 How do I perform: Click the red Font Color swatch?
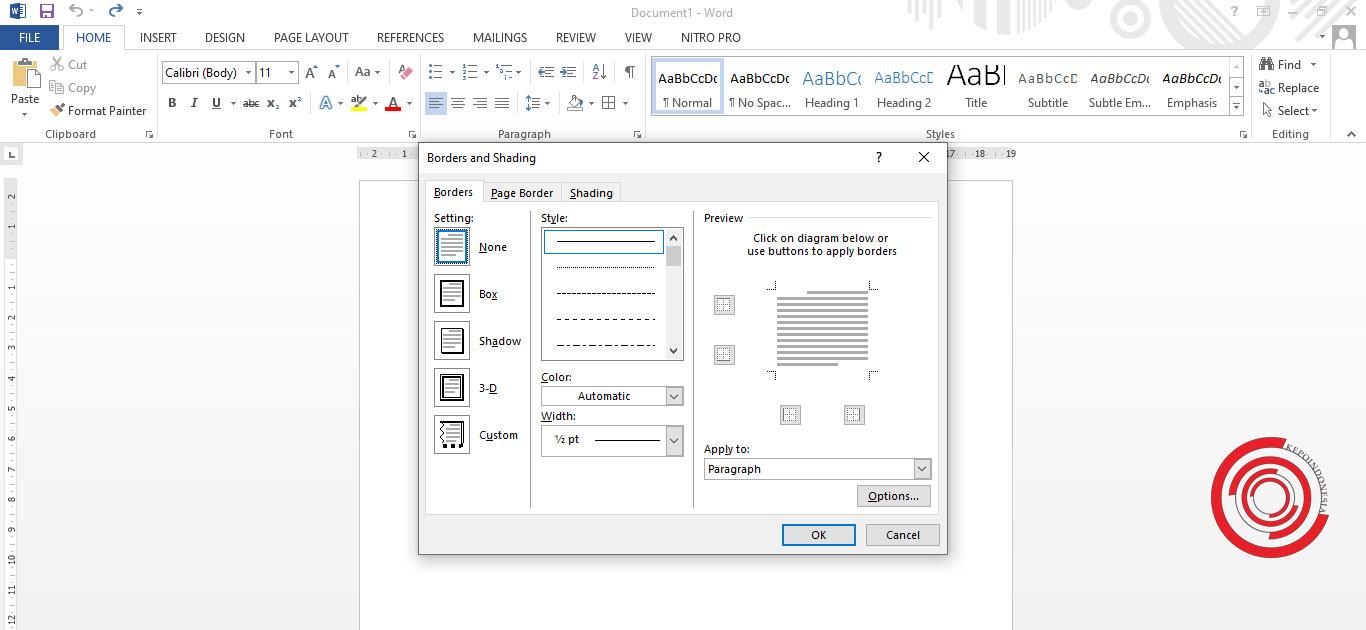(395, 103)
